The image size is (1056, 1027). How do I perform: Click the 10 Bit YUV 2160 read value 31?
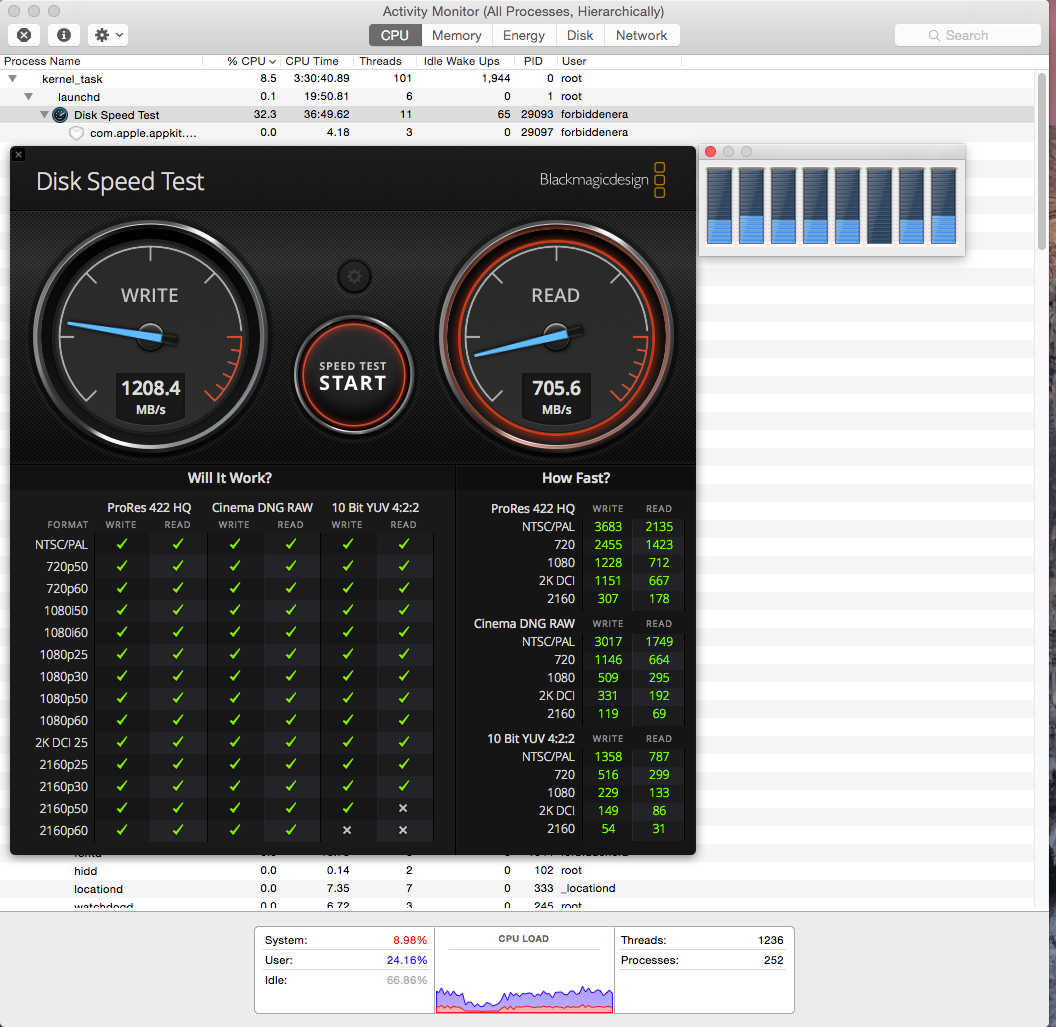click(x=659, y=828)
